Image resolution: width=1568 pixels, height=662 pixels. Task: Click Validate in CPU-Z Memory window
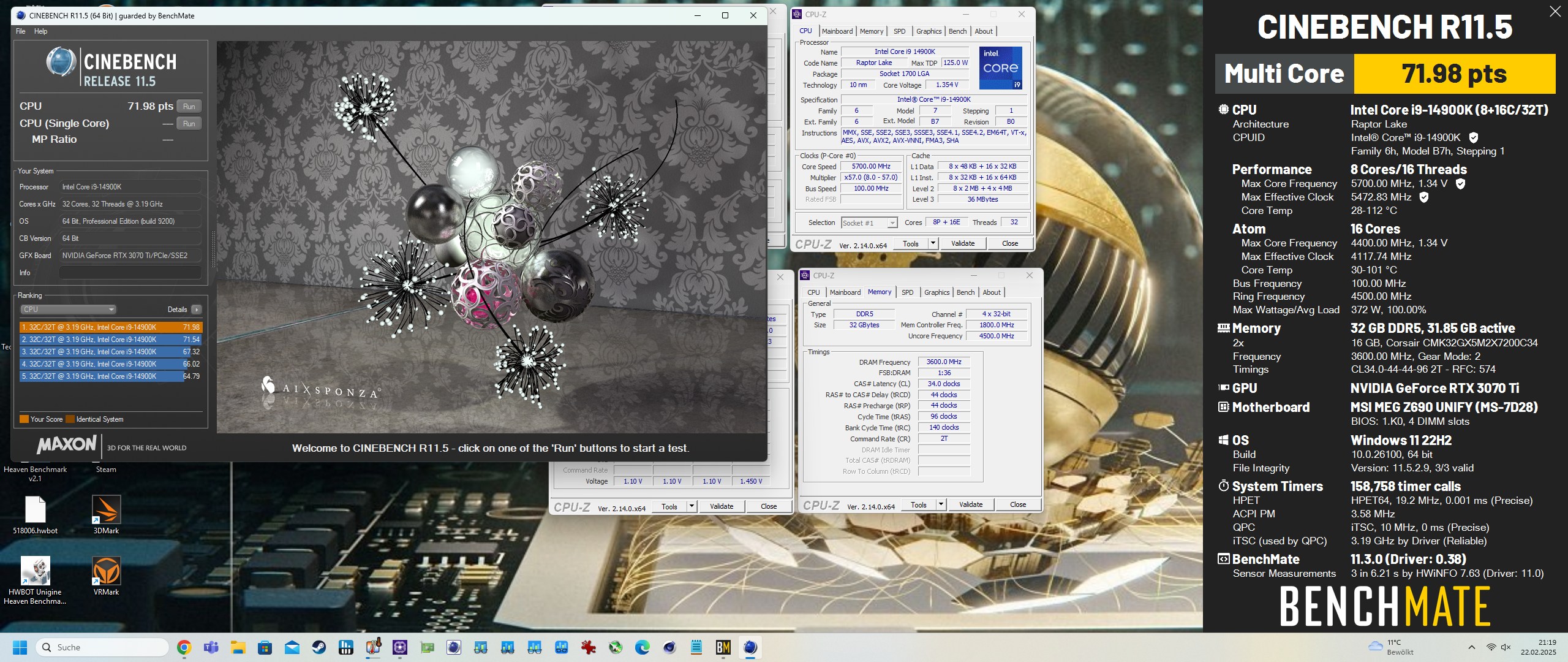[970, 504]
